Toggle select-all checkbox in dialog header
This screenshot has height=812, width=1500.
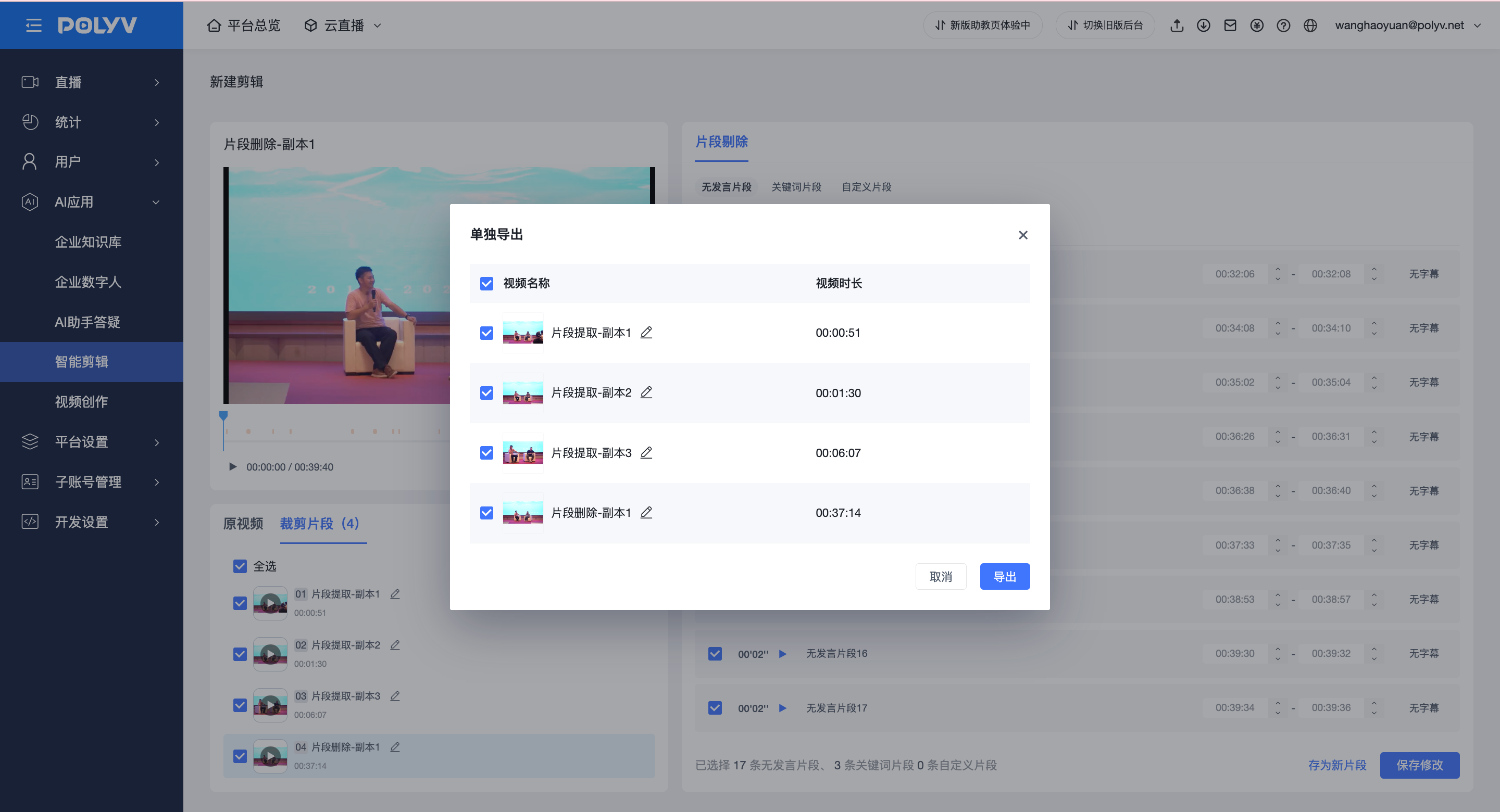coord(487,283)
